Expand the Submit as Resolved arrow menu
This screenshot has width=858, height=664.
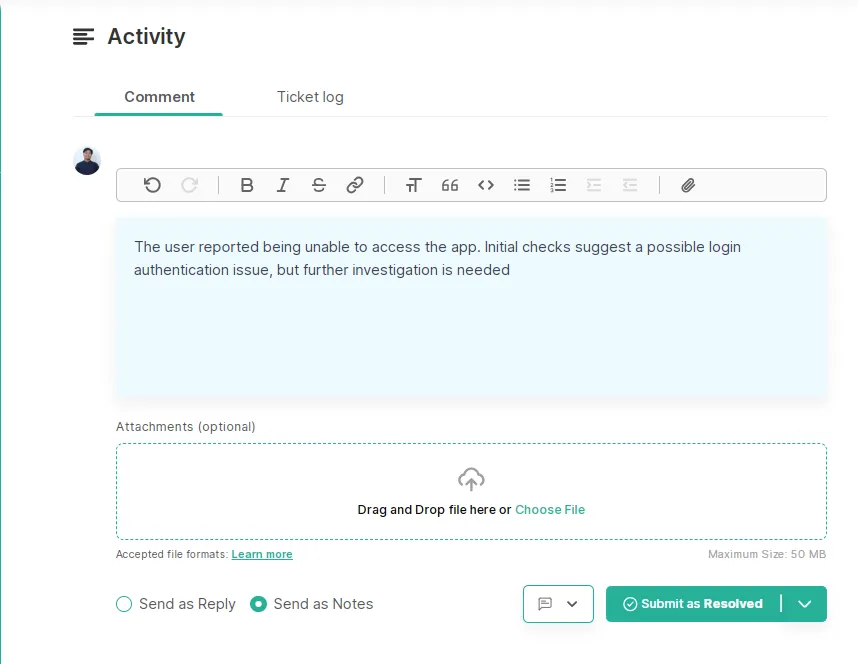[x=804, y=604]
